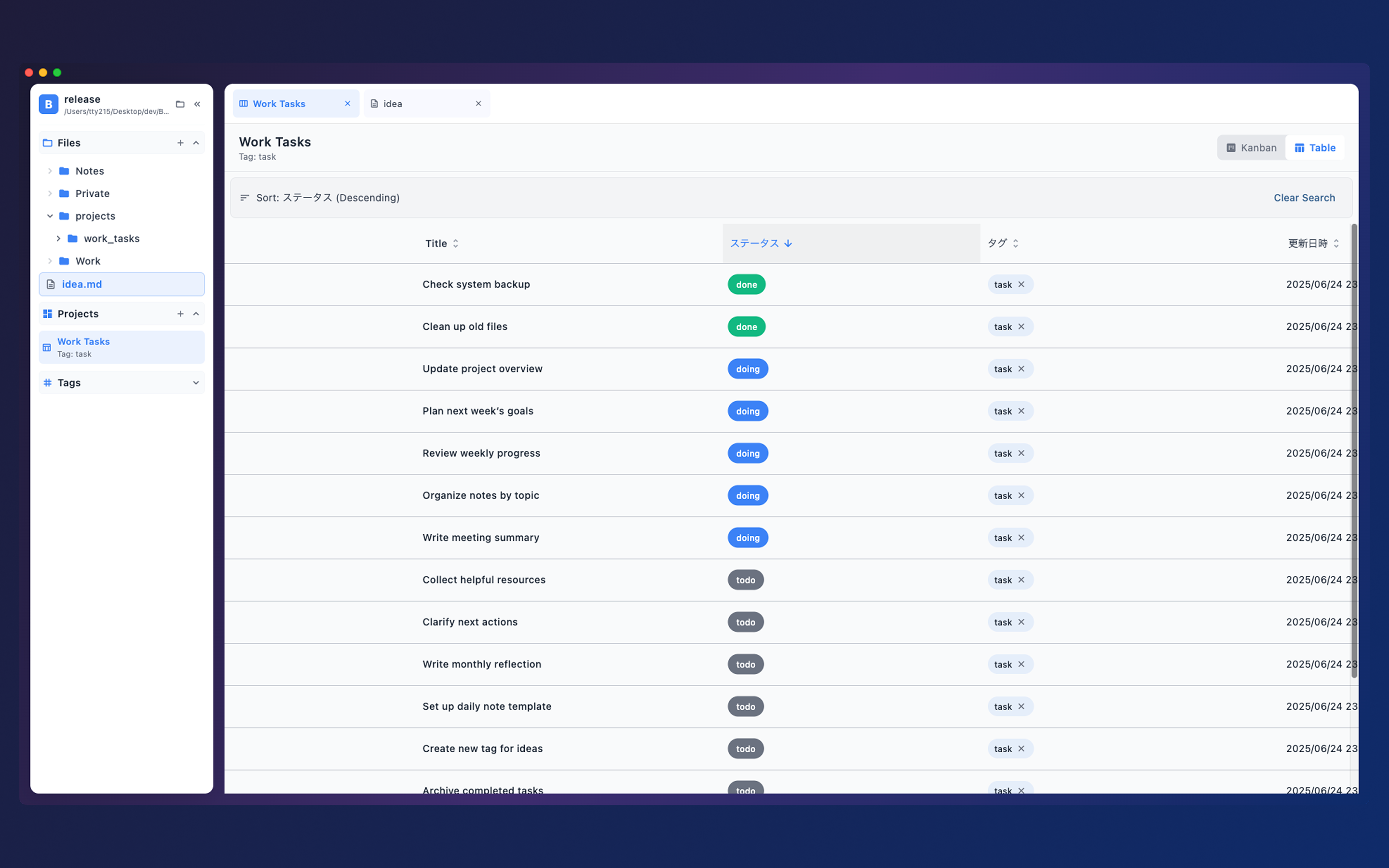Open the vault folder icon in sidebar header
The image size is (1389, 868).
180,104
